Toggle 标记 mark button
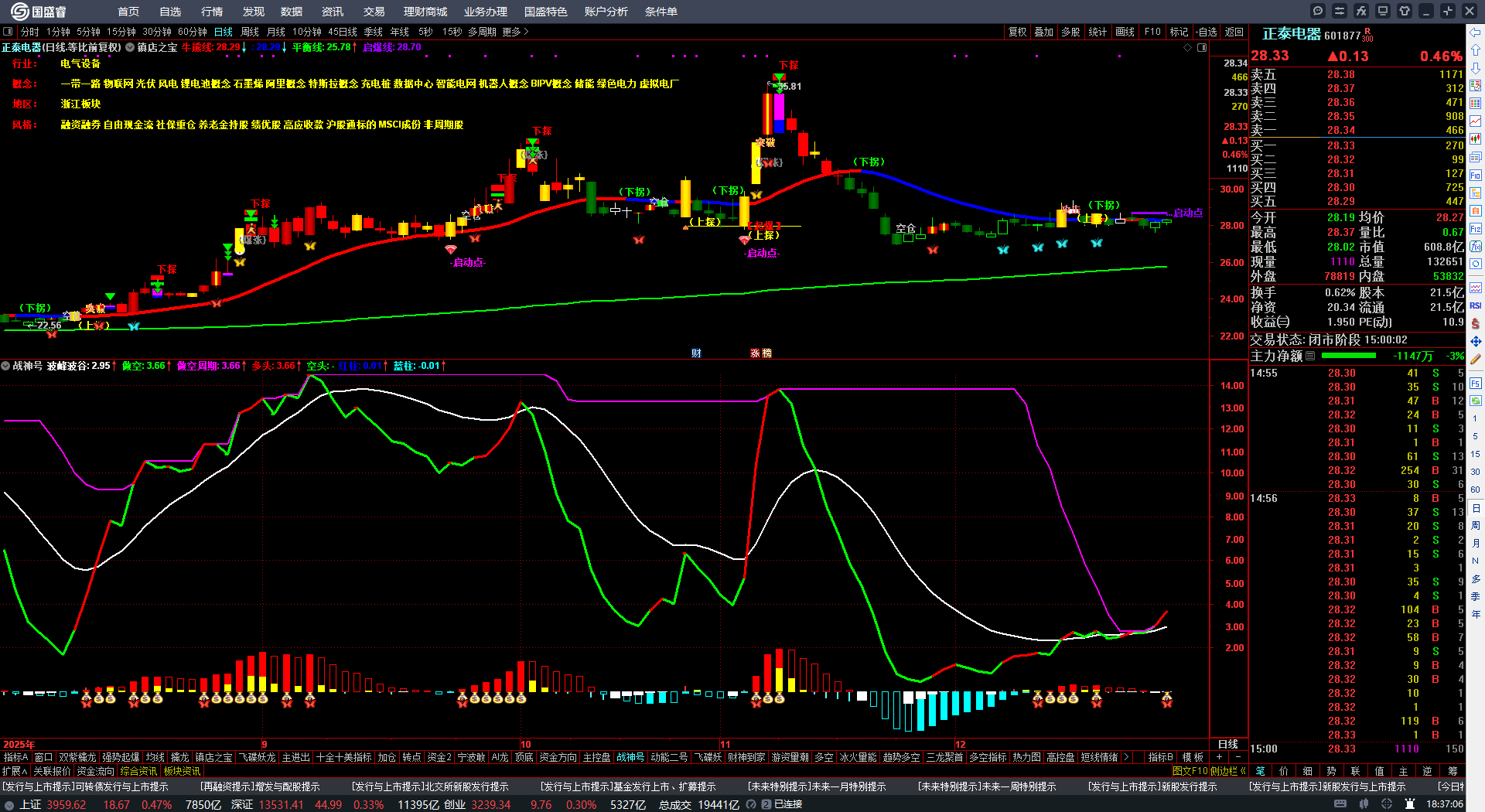 tap(1179, 32)
